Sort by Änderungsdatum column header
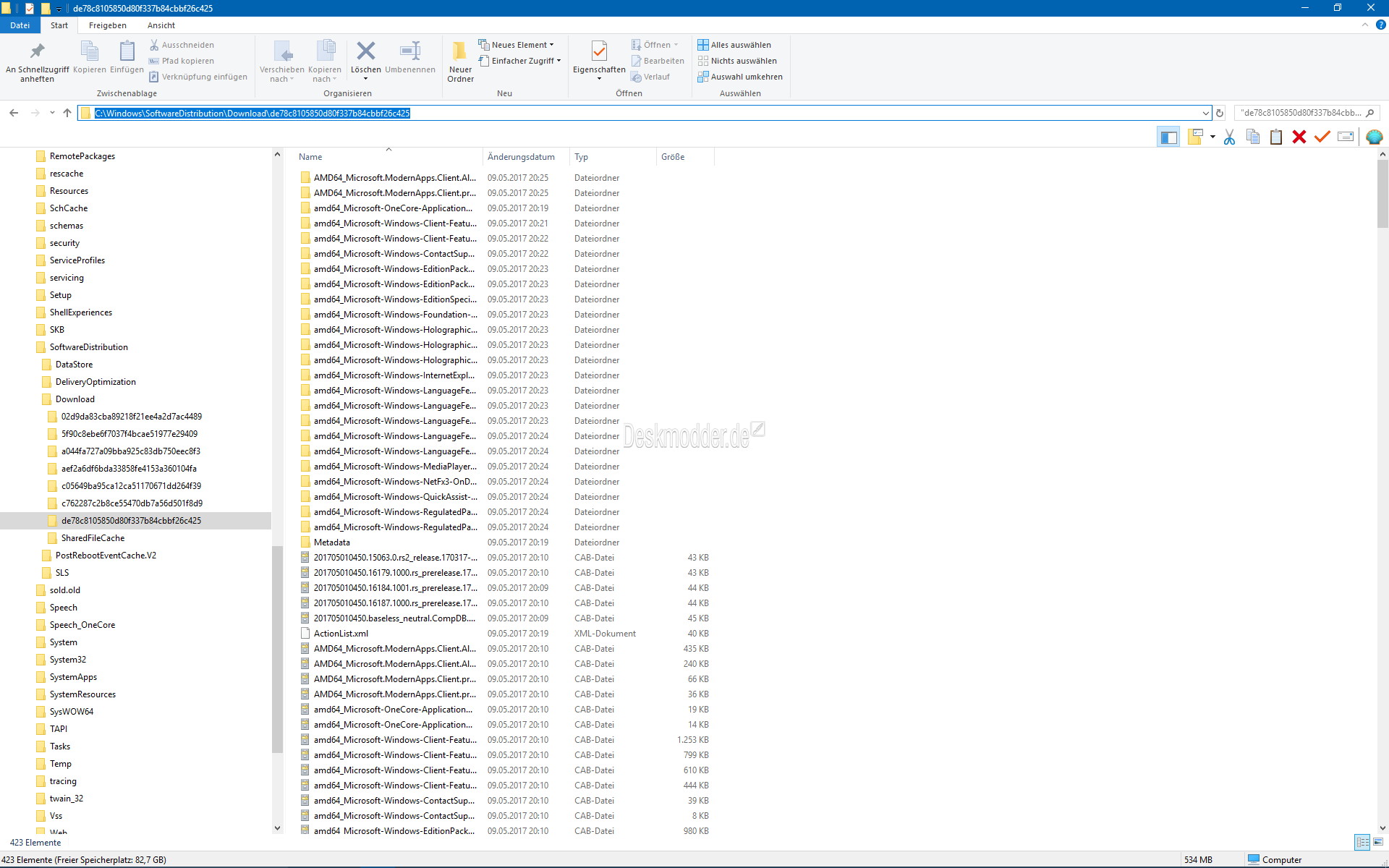Viewport: 1389px width, 868px height. (526, 157)
